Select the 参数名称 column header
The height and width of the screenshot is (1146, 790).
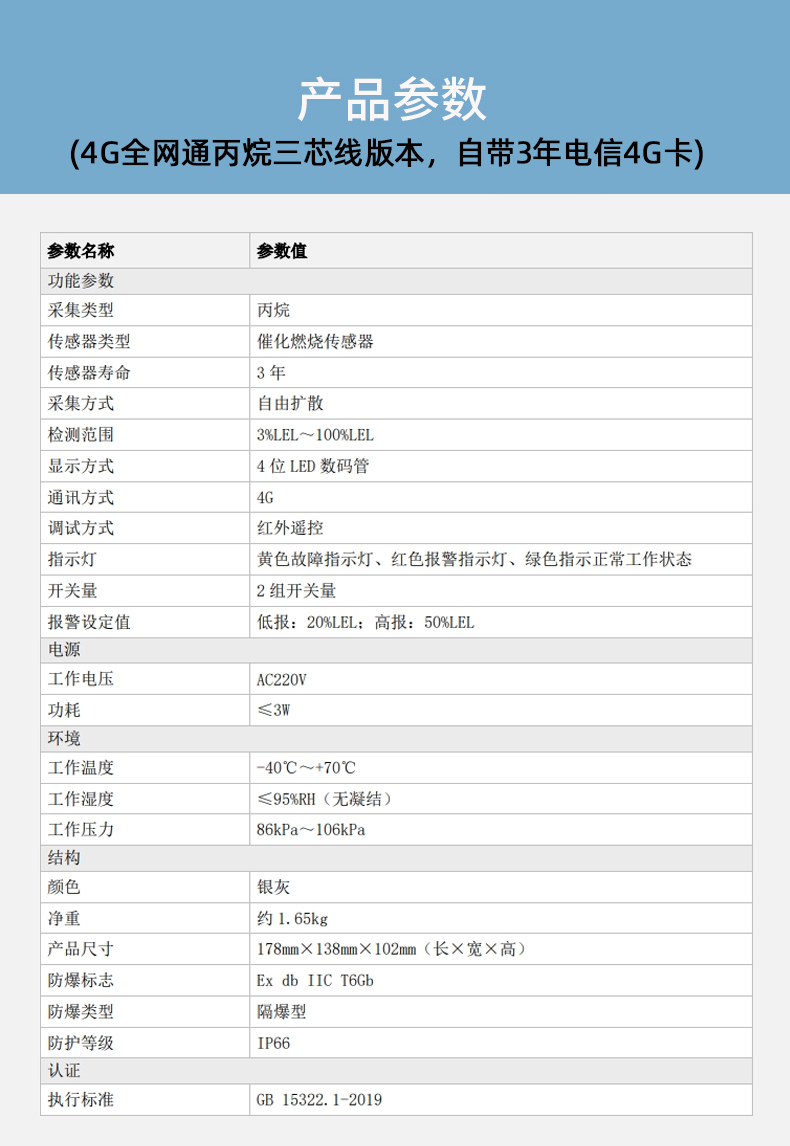(x=81, y=251)
